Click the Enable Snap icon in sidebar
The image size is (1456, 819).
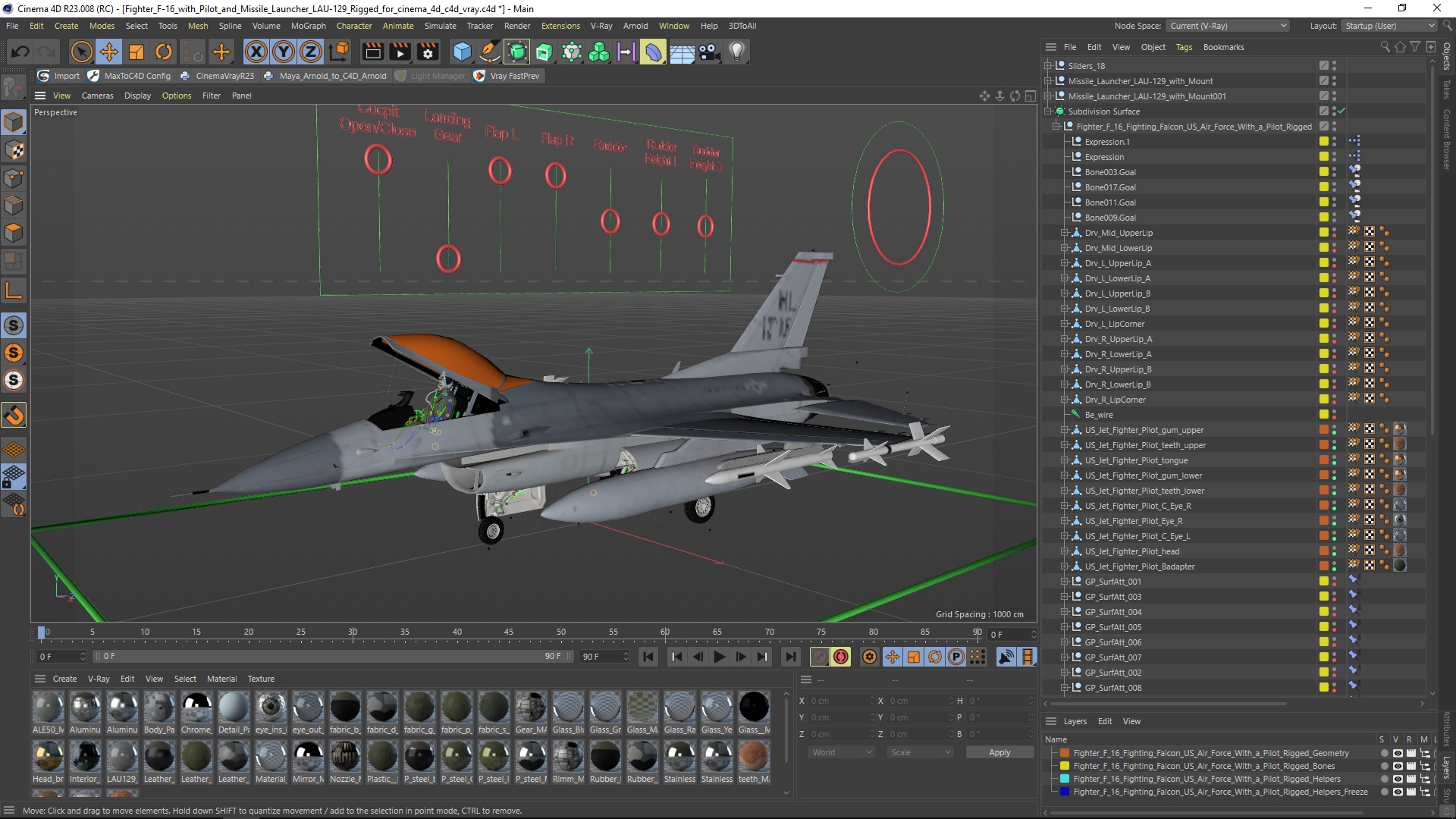14,416
